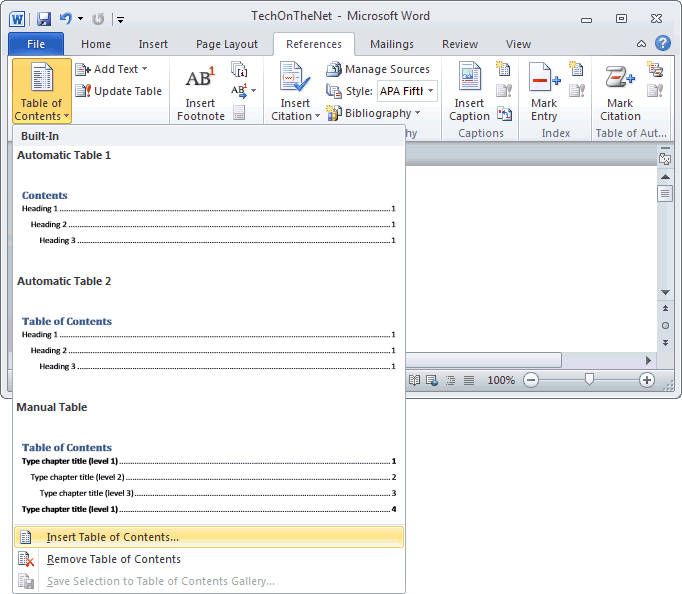Screen dimensions: 682x594
Task: Click the Insert Table of Authorities icon
Action: (655, 69)
